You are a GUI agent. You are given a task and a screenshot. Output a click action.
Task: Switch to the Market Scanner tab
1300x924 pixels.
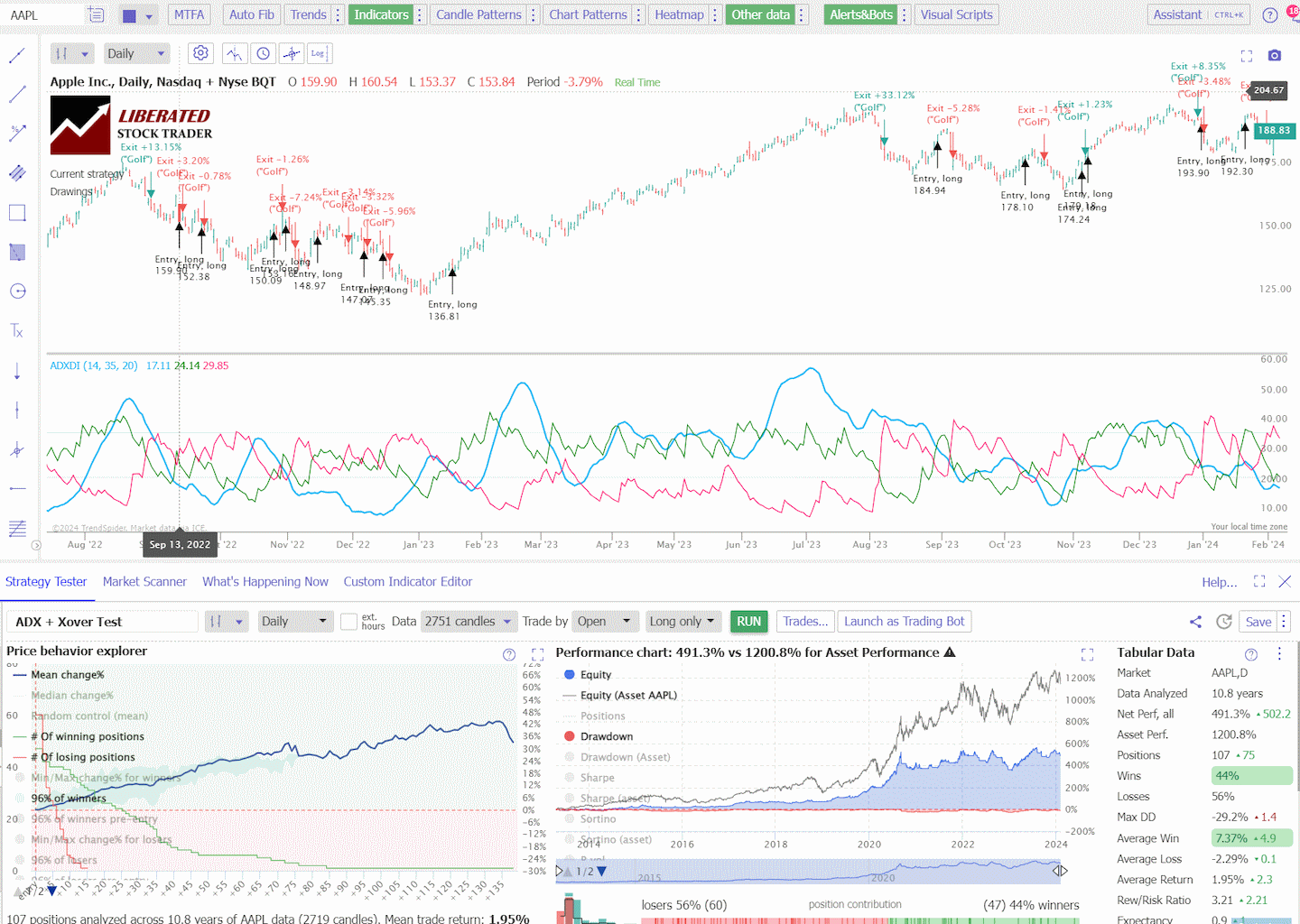tap(144, 582)
